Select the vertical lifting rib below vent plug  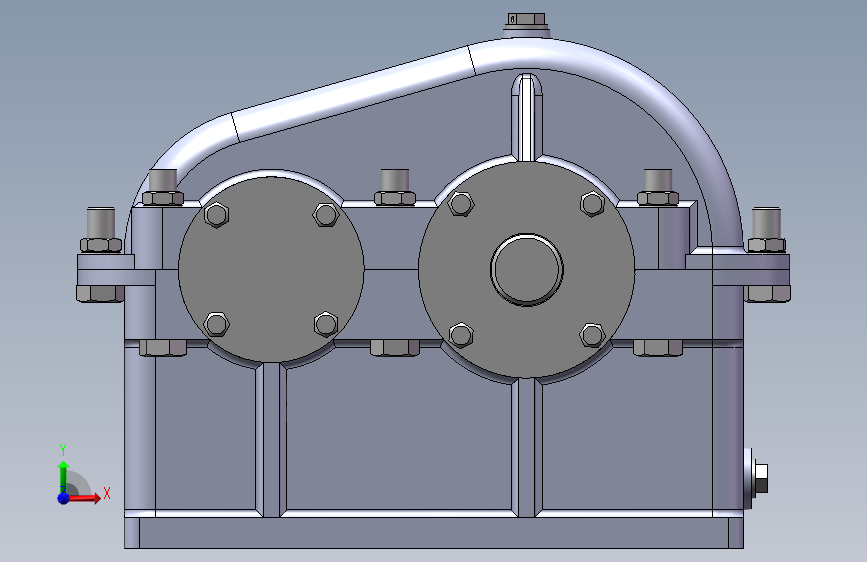click(x=527, y=117)
